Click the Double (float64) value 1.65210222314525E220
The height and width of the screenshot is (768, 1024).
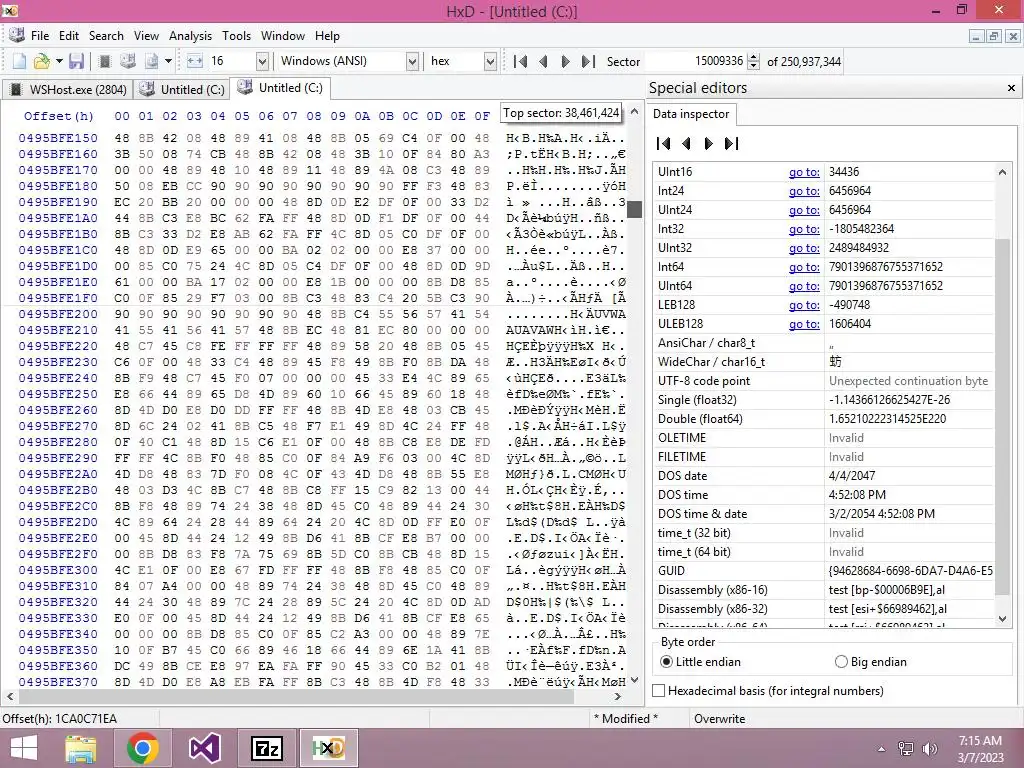click(888, 419)
